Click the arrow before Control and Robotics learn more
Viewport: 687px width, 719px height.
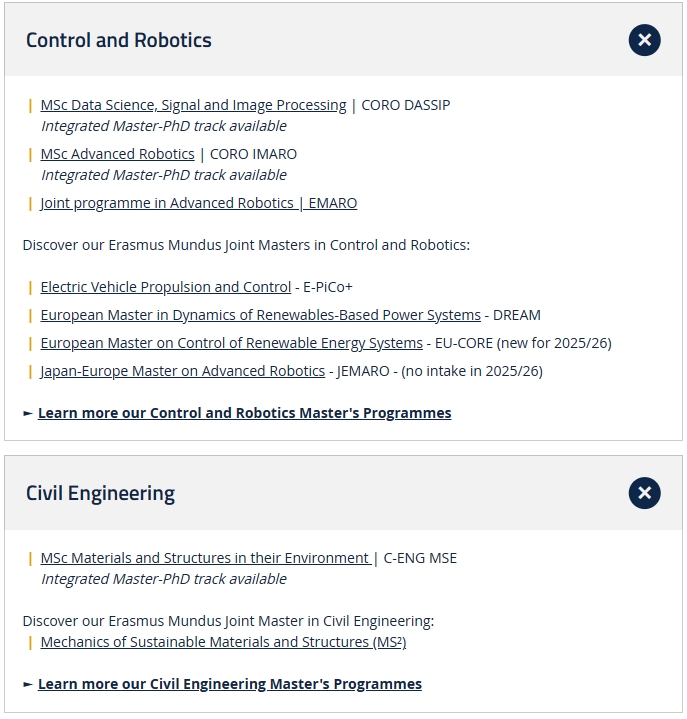pos(28,413)
